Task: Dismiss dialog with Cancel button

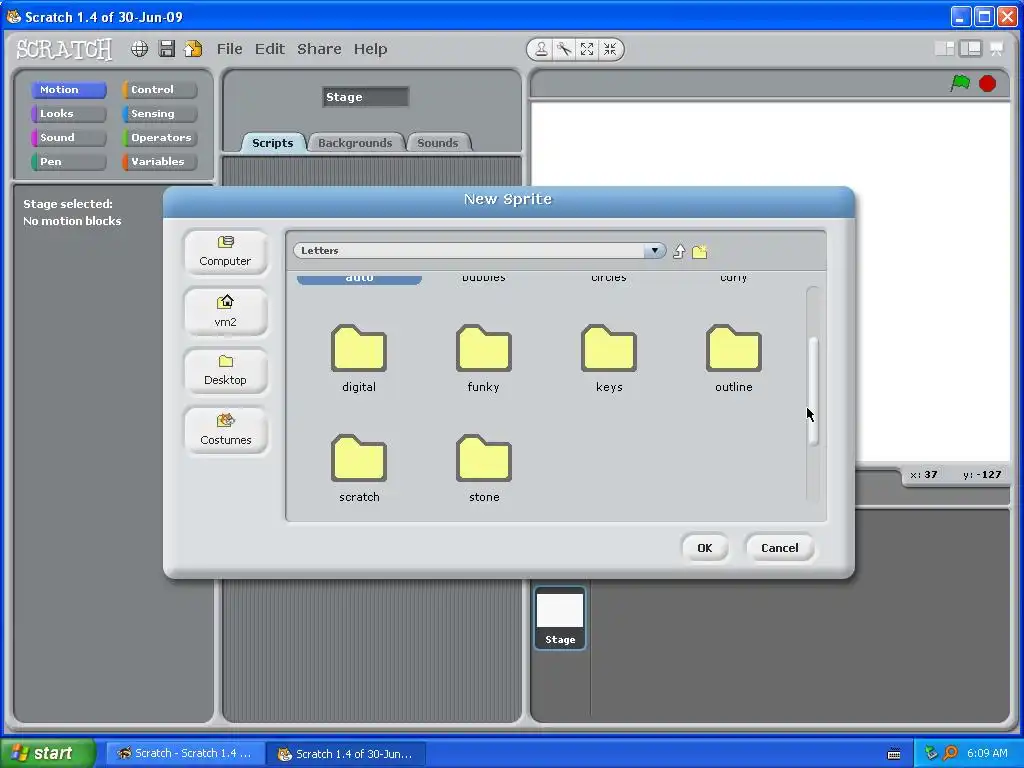Action: 780,548
